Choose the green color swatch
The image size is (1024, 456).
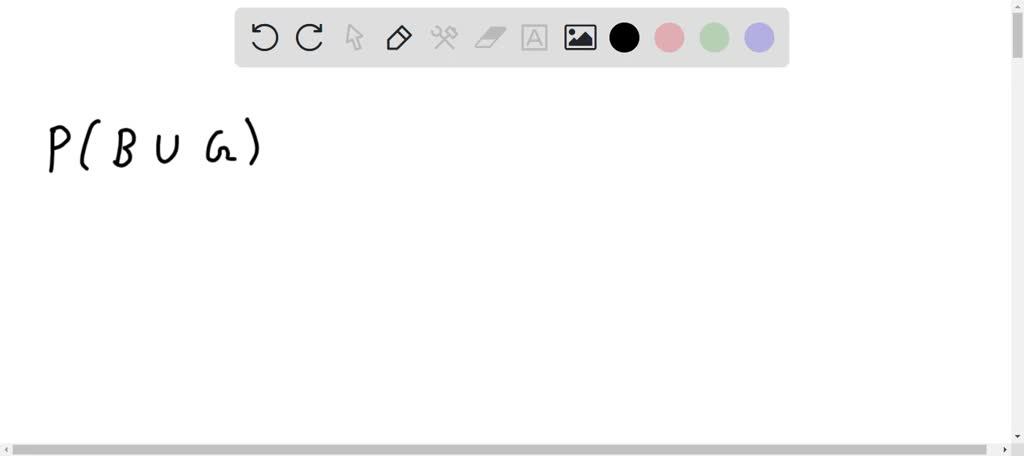(x=714, y=37)
